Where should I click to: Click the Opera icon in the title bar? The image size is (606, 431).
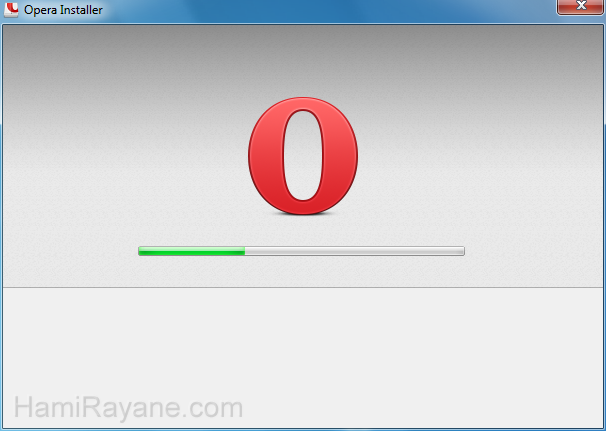[11, 9]
